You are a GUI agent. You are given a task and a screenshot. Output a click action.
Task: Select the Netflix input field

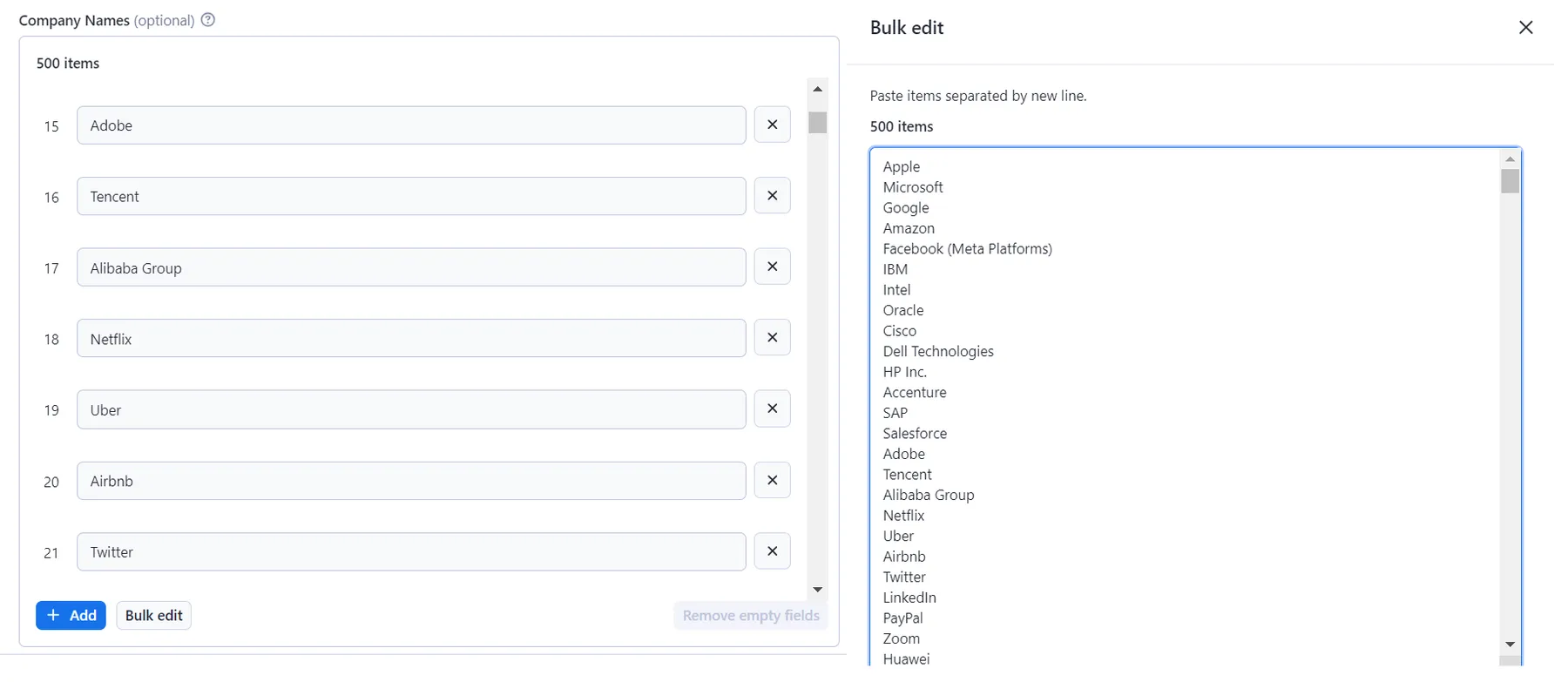[x=411, y=338]
